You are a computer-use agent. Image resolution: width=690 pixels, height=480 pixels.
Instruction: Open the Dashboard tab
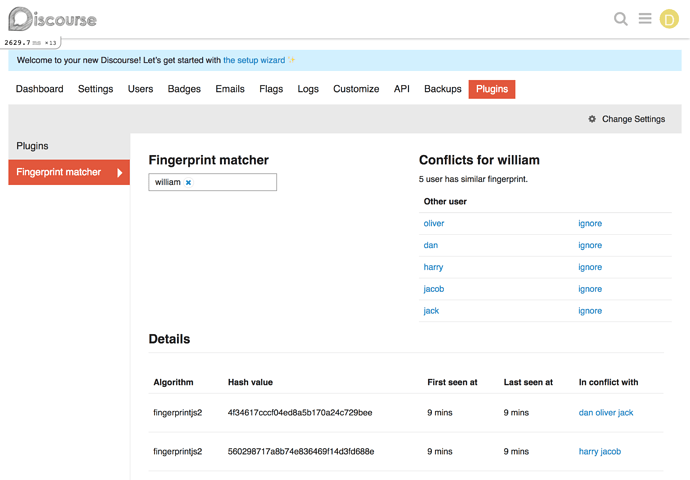(40, 89)
